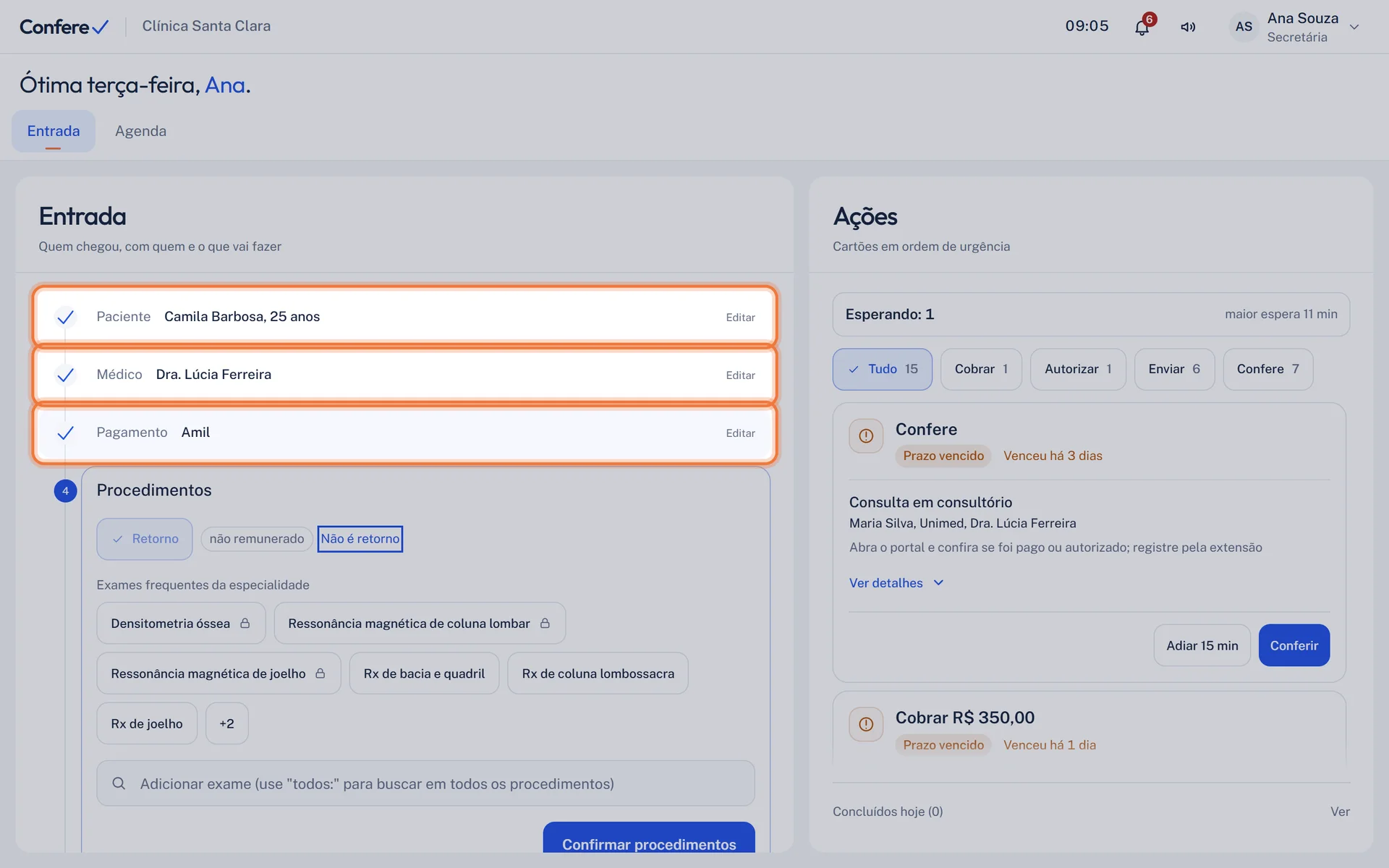Viewport: 1389px width, 868px height.
Task: Filter actions by Cobrar
Action: (981, 369)
